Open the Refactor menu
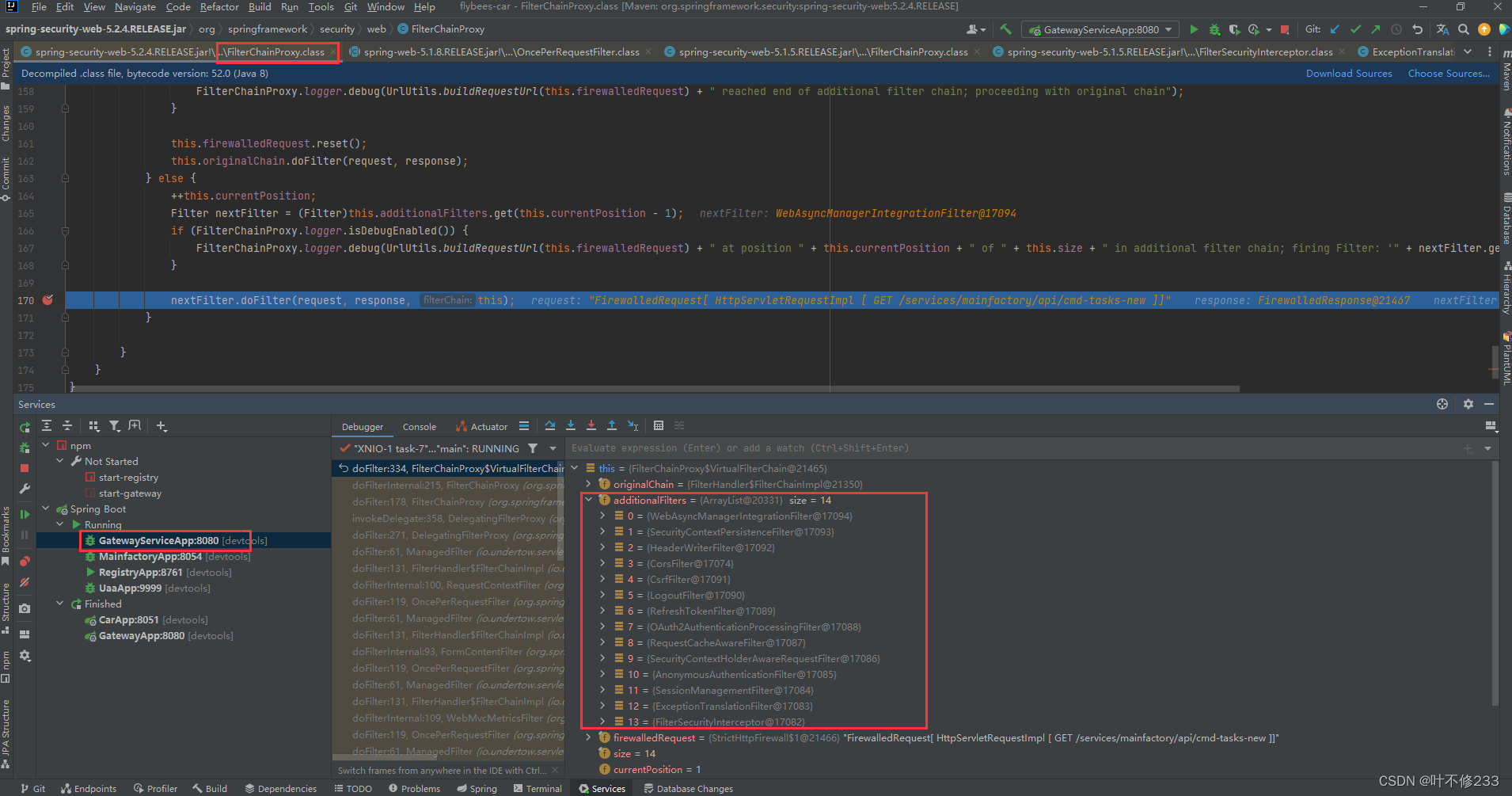This screenshot has height=796, width=1512. [219, 7]
